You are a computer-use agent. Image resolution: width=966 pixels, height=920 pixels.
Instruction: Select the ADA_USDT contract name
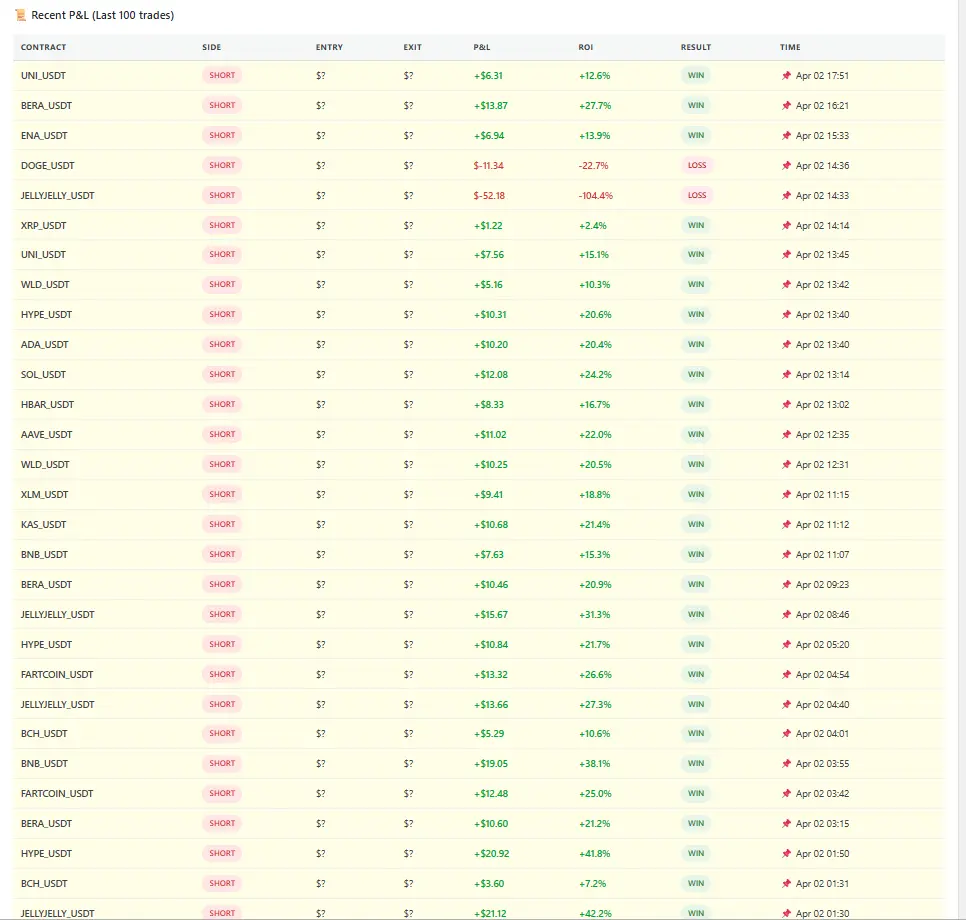[44, 344]
